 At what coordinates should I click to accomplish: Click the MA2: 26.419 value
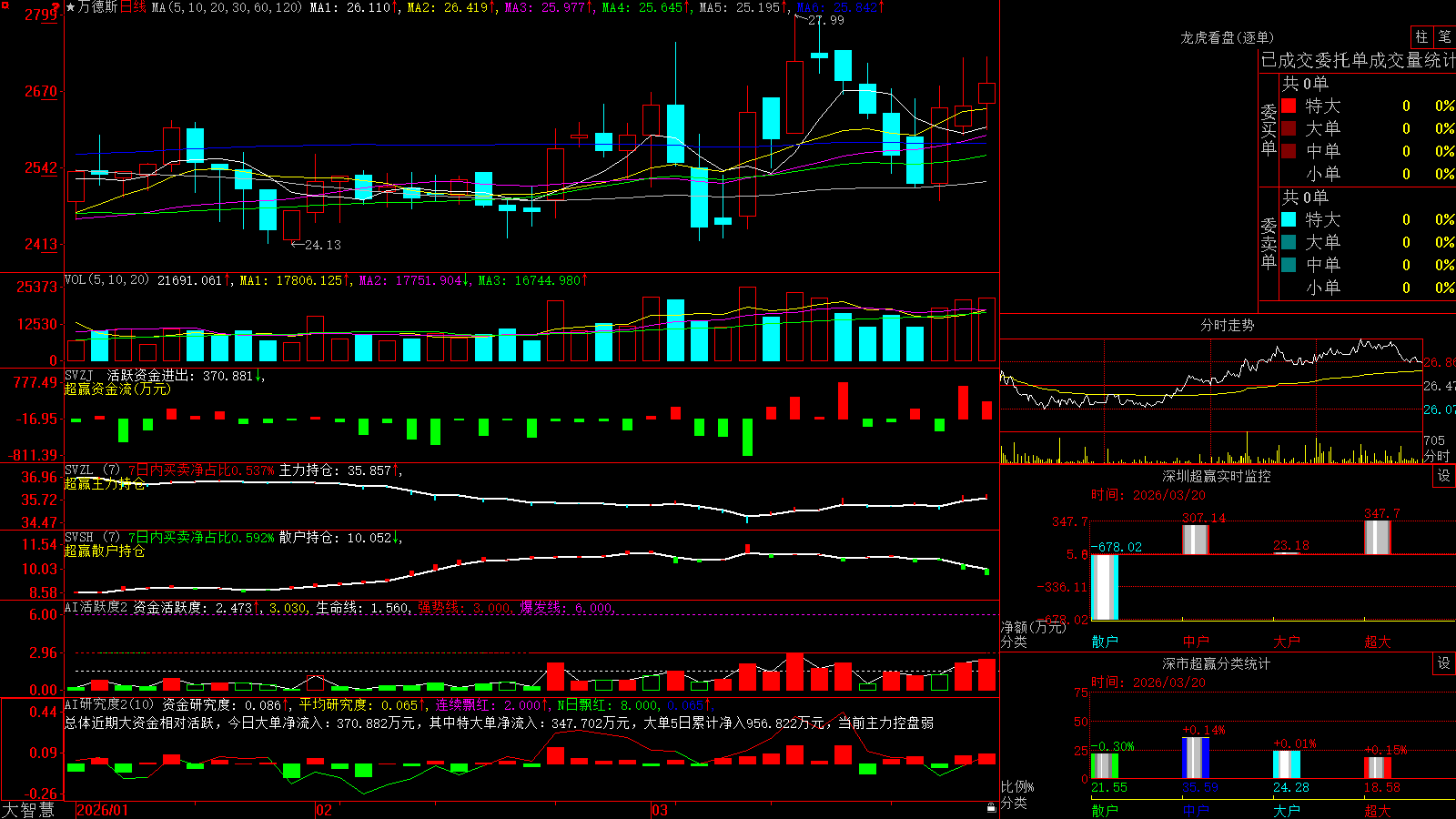pyautogui.click(x=448, y=7)
